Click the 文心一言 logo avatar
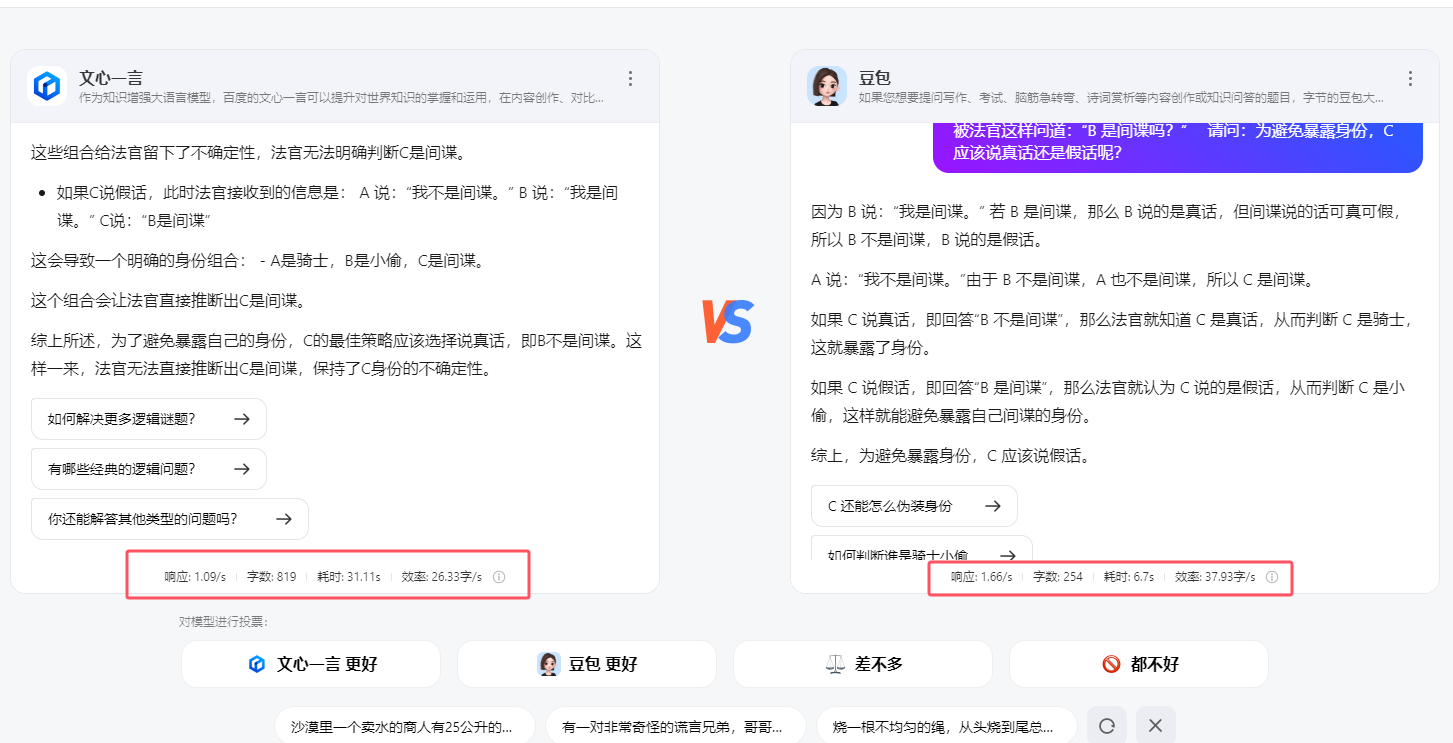Viewport: 1453px width, 743px height. [47, 86]
